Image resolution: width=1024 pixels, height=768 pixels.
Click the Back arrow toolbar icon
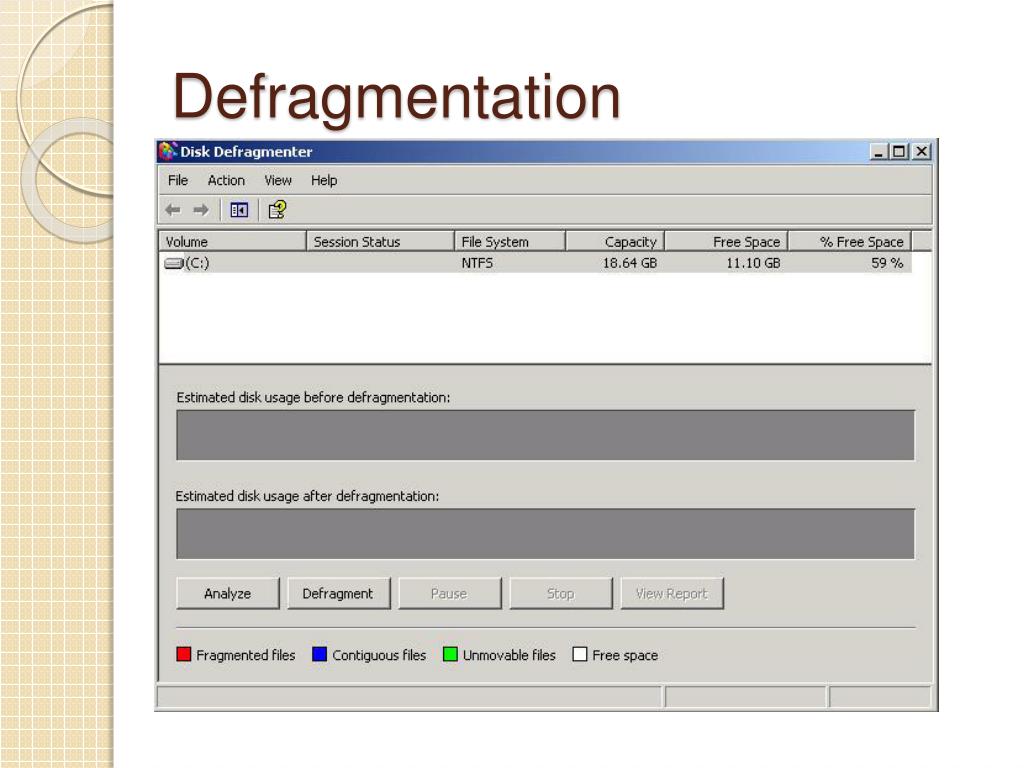(172, 210)
